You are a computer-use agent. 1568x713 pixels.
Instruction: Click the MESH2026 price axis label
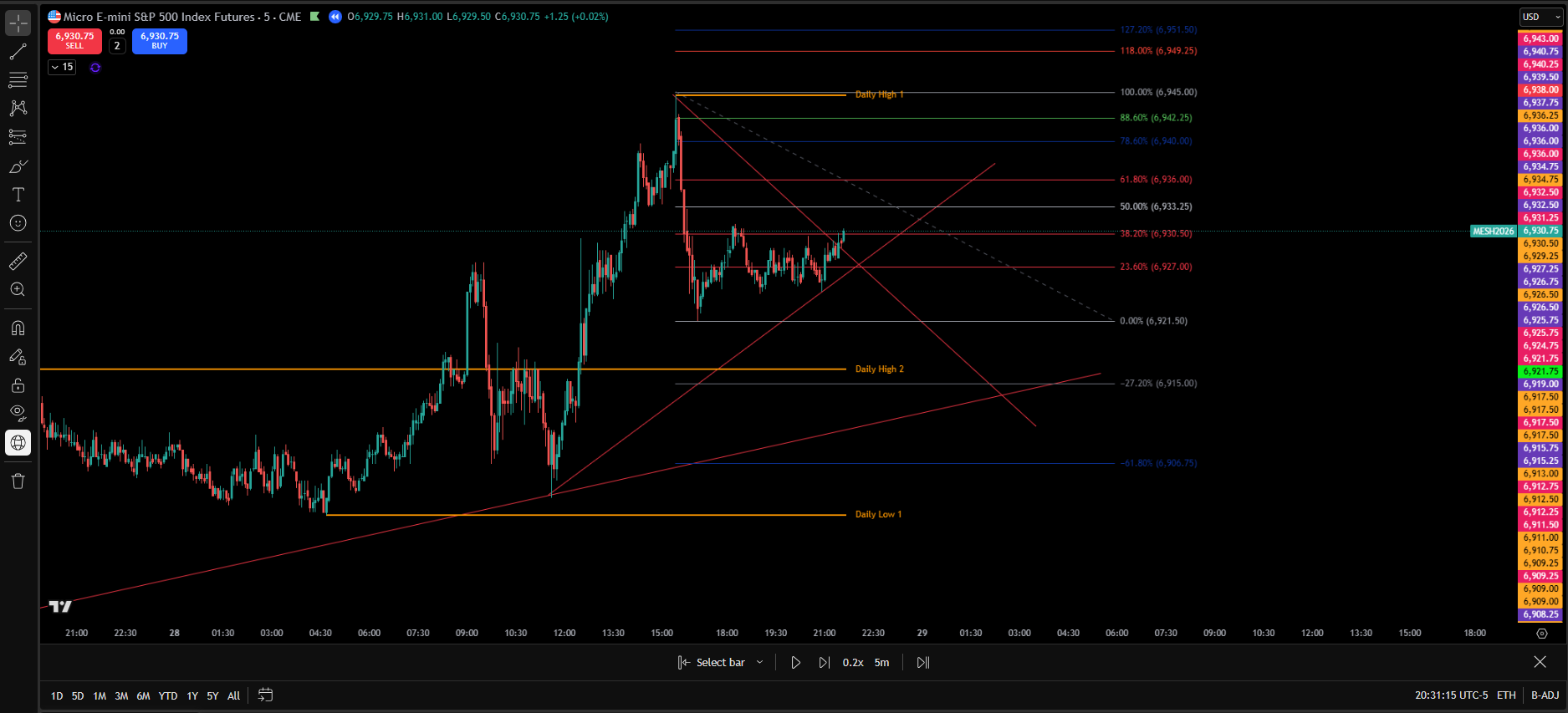tap(1494, 231)
